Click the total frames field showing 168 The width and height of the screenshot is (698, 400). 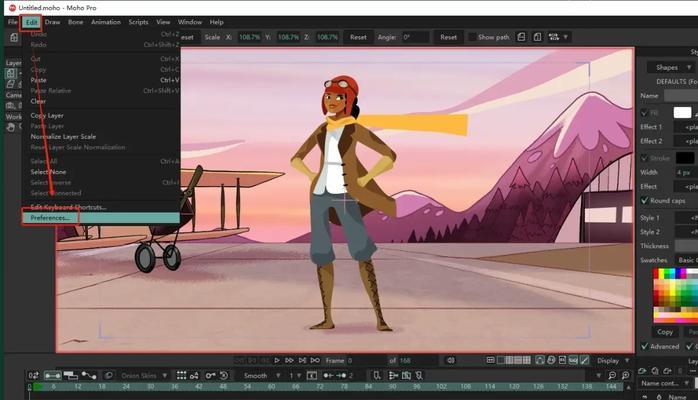418,360
